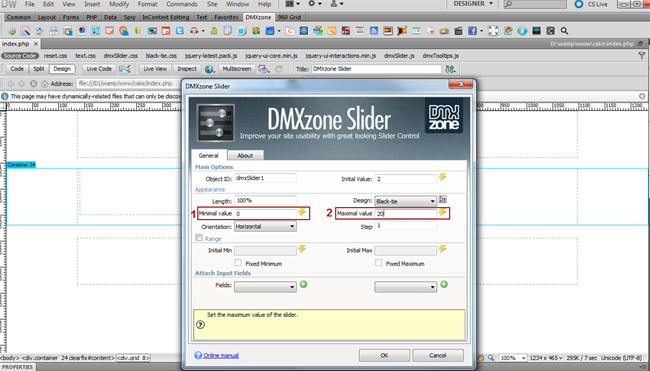
Task: Open the window size 1234 x 465 dropdown
Action: [x=546, y=358]
